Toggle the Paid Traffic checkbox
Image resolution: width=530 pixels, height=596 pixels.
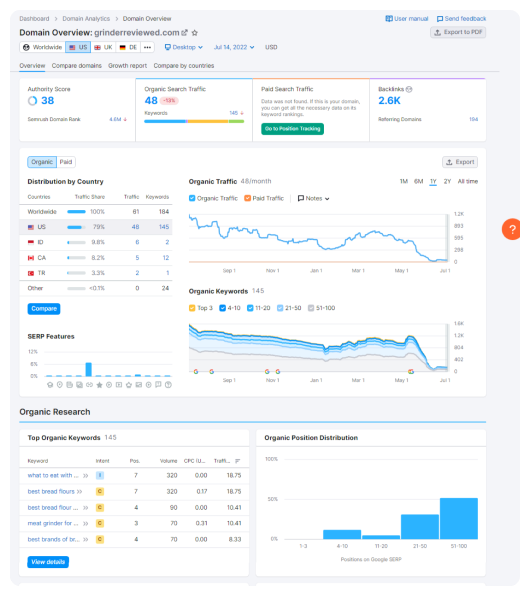click(248, 198)
